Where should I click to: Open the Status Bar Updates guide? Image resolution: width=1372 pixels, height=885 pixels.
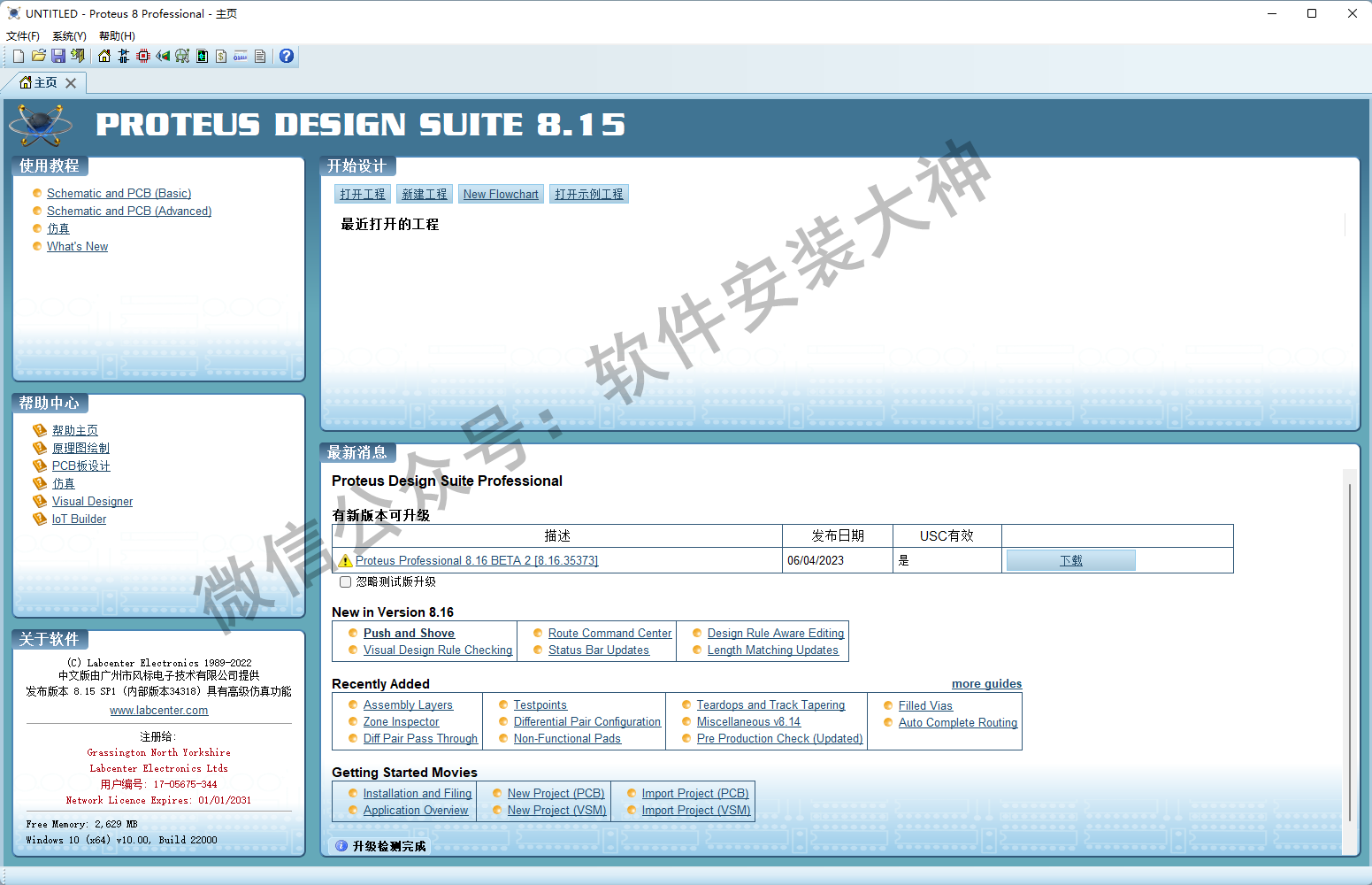pos(599,650)
